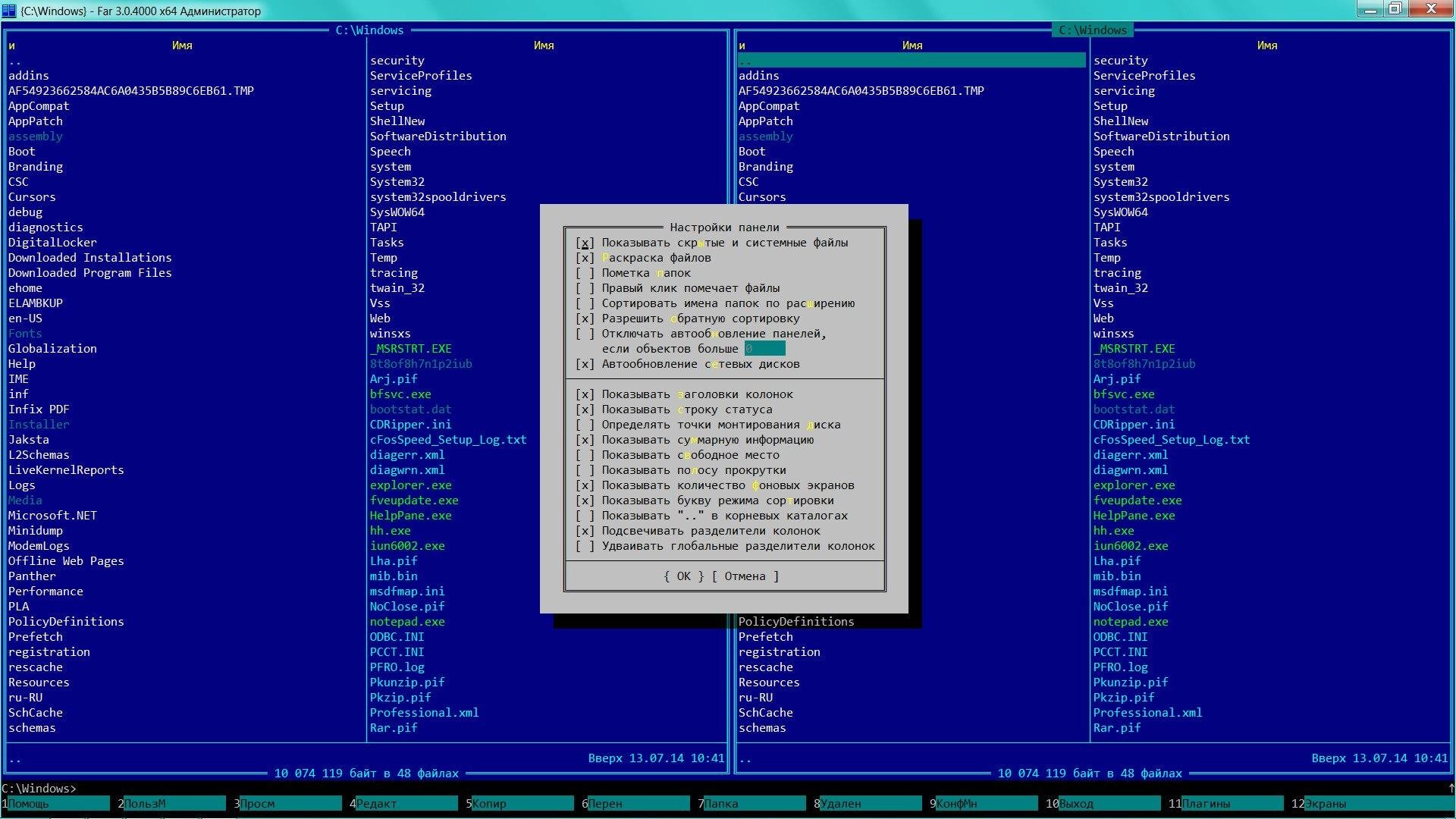Select 'SysWOW64' in right panel
1456x819 pixels.
coord(1120,212)
